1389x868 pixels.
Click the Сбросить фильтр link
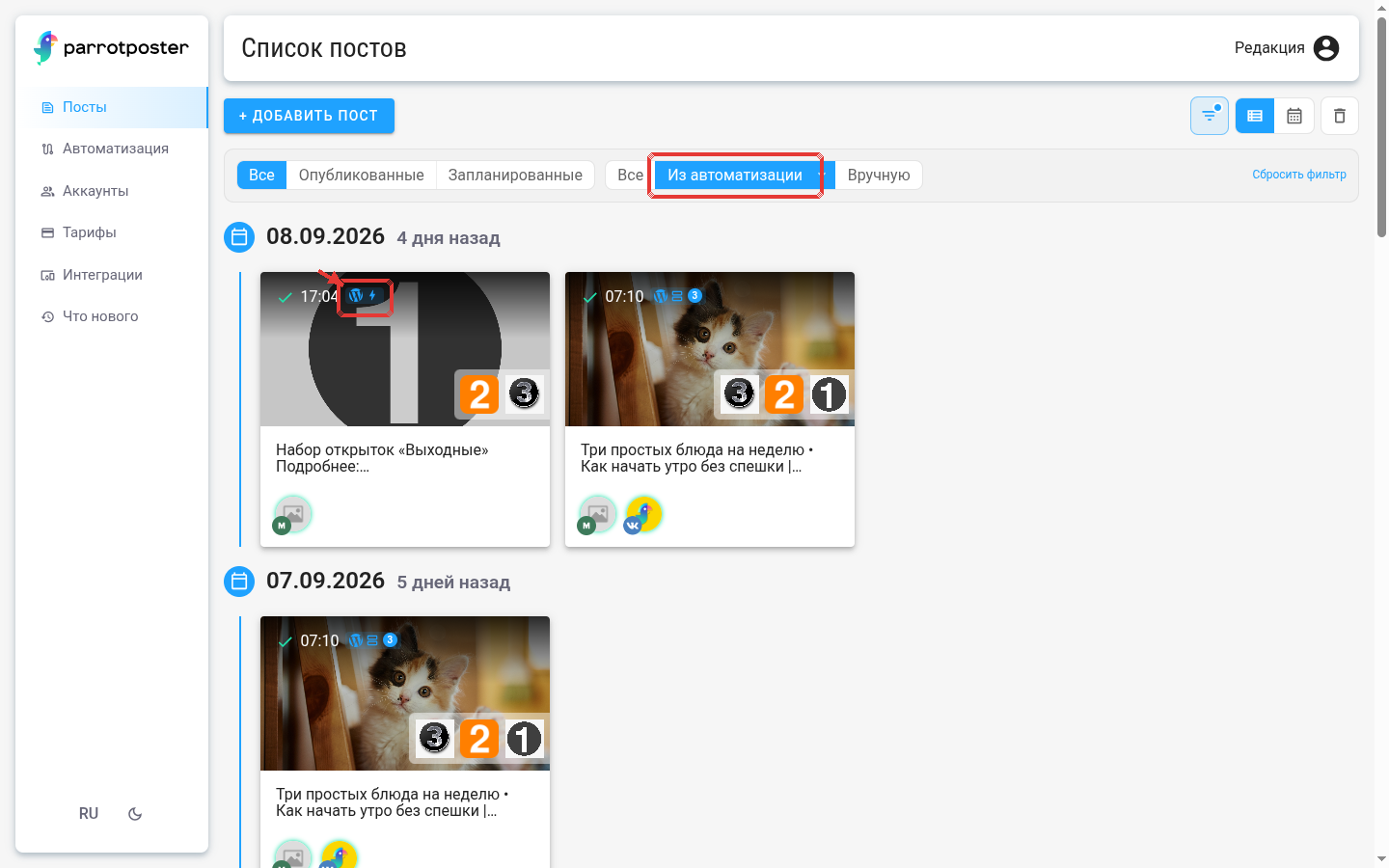[x=1299, y=175]
